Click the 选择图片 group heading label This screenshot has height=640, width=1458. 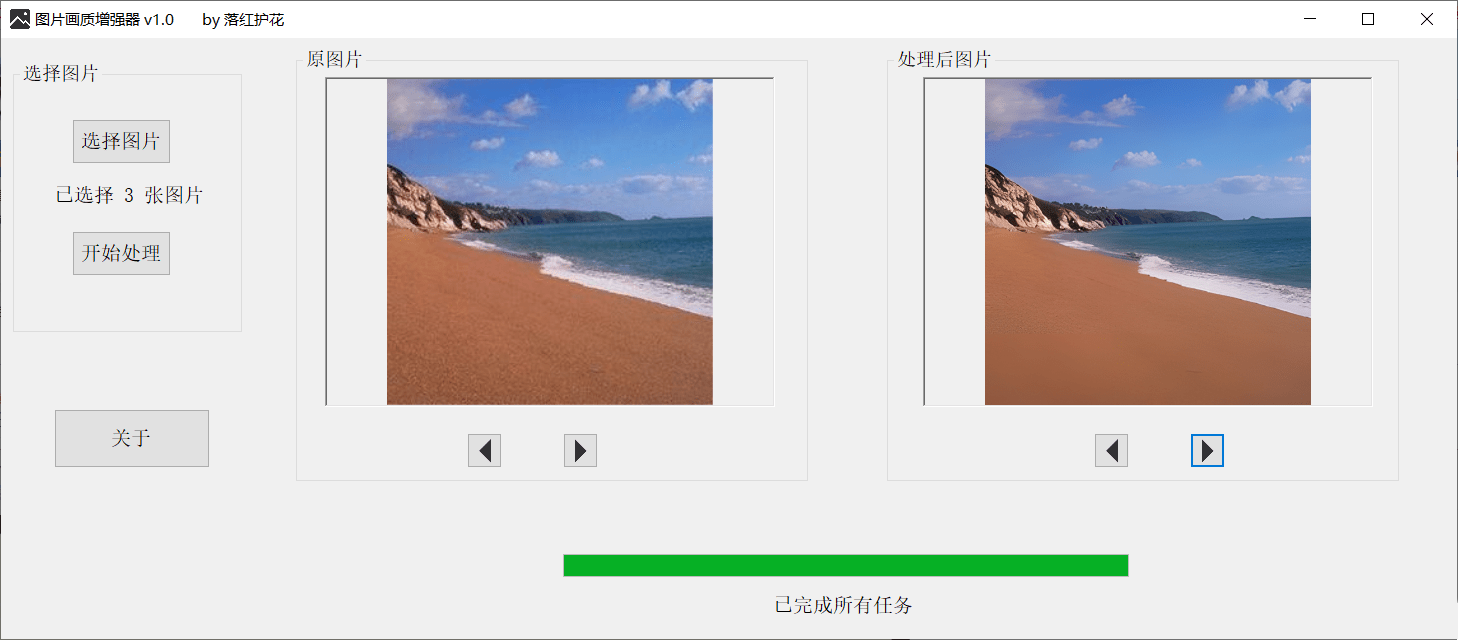click(61, 73)
